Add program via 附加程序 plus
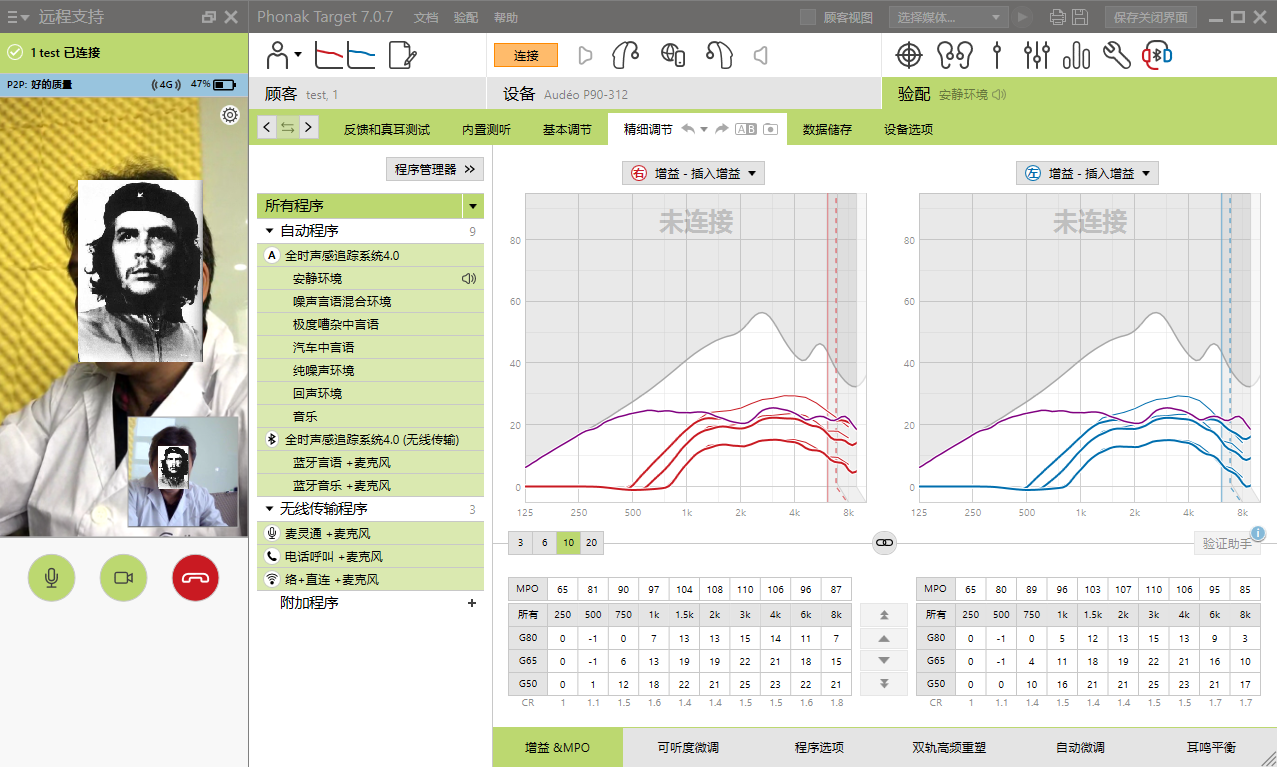 pos(472,603)
